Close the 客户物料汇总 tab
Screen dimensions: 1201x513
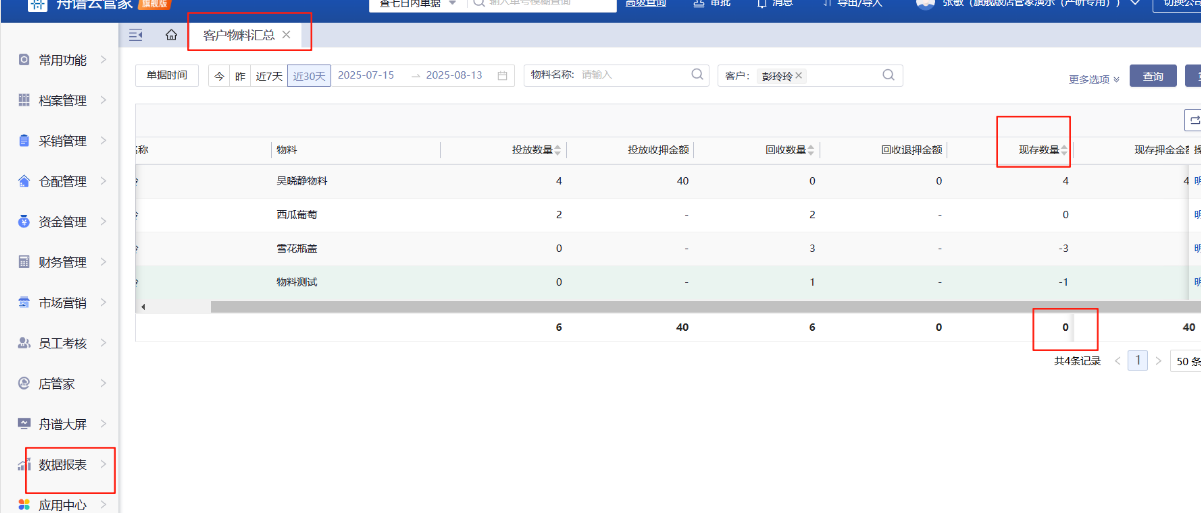click(x=287, y=35)
